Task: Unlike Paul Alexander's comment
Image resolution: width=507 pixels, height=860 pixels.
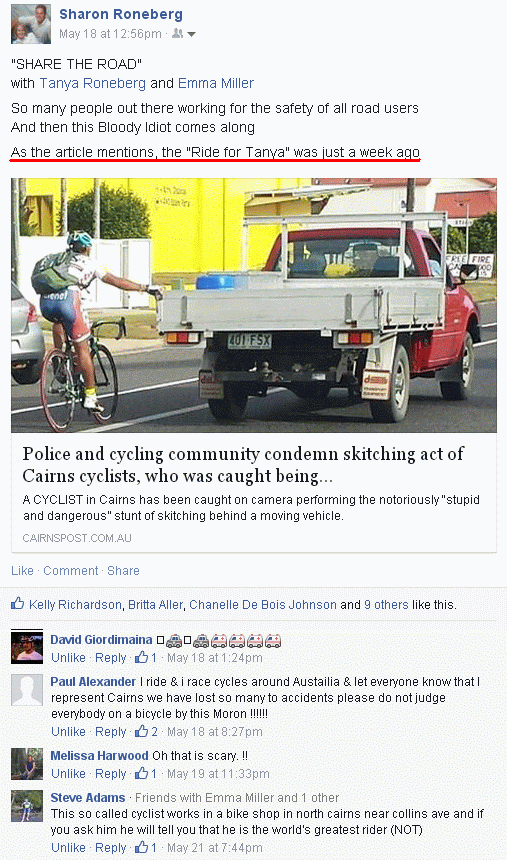Action: (x=69, y=731)
